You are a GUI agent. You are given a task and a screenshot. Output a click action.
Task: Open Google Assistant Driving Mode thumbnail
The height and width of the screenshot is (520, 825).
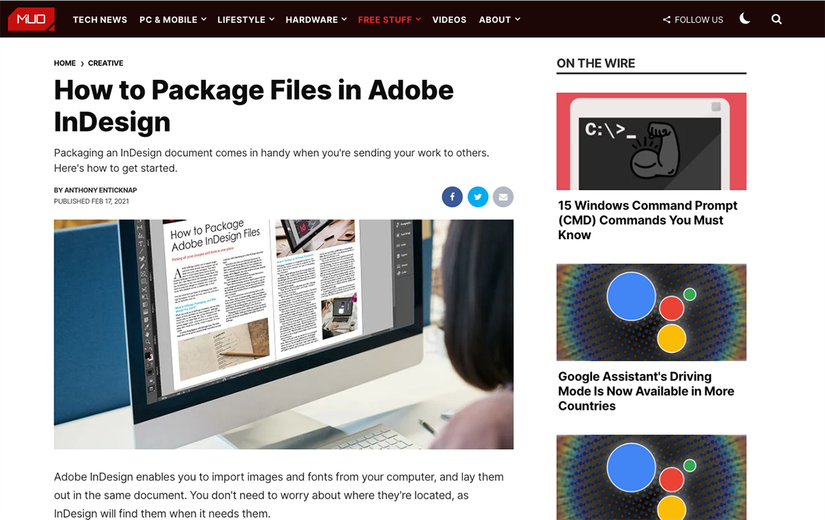click(x=651, y=312)
